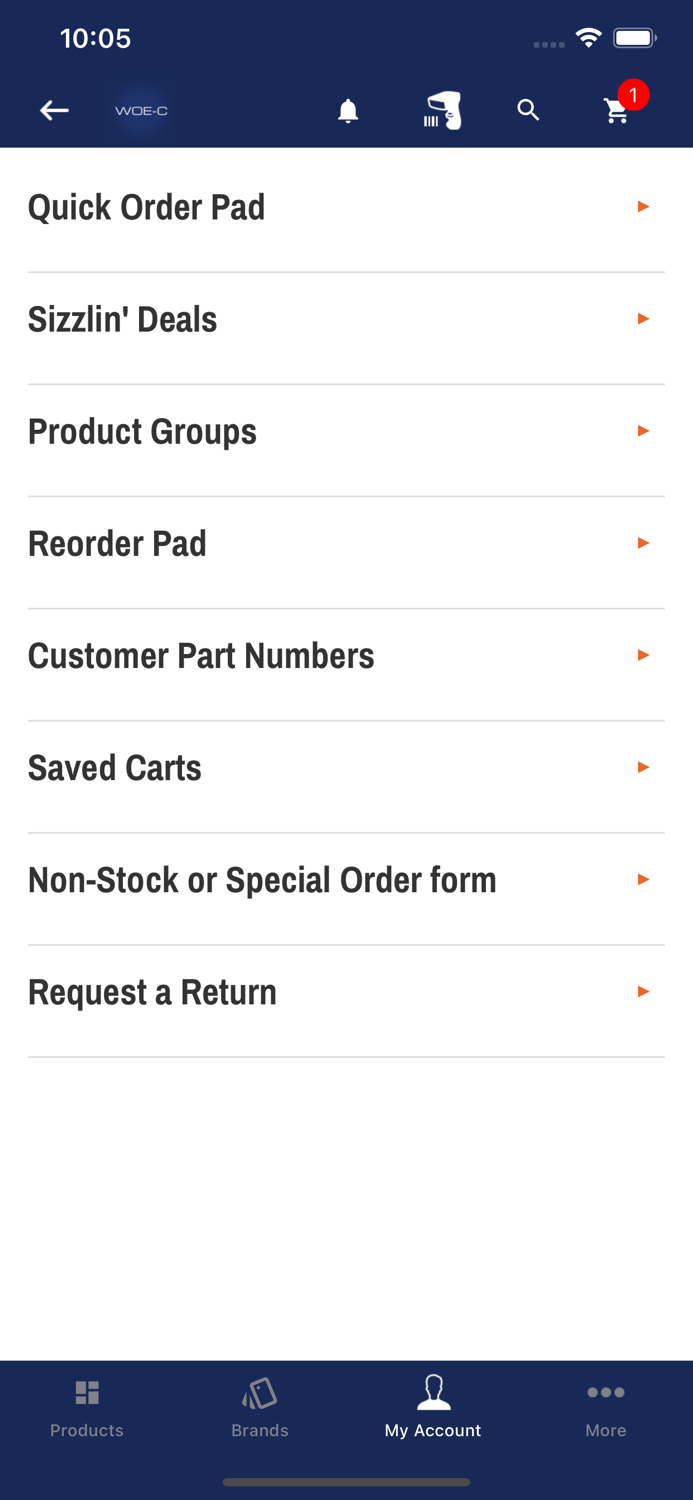
Task: Tap the More ellipsis icon
Action: [x=606, y=1391]
